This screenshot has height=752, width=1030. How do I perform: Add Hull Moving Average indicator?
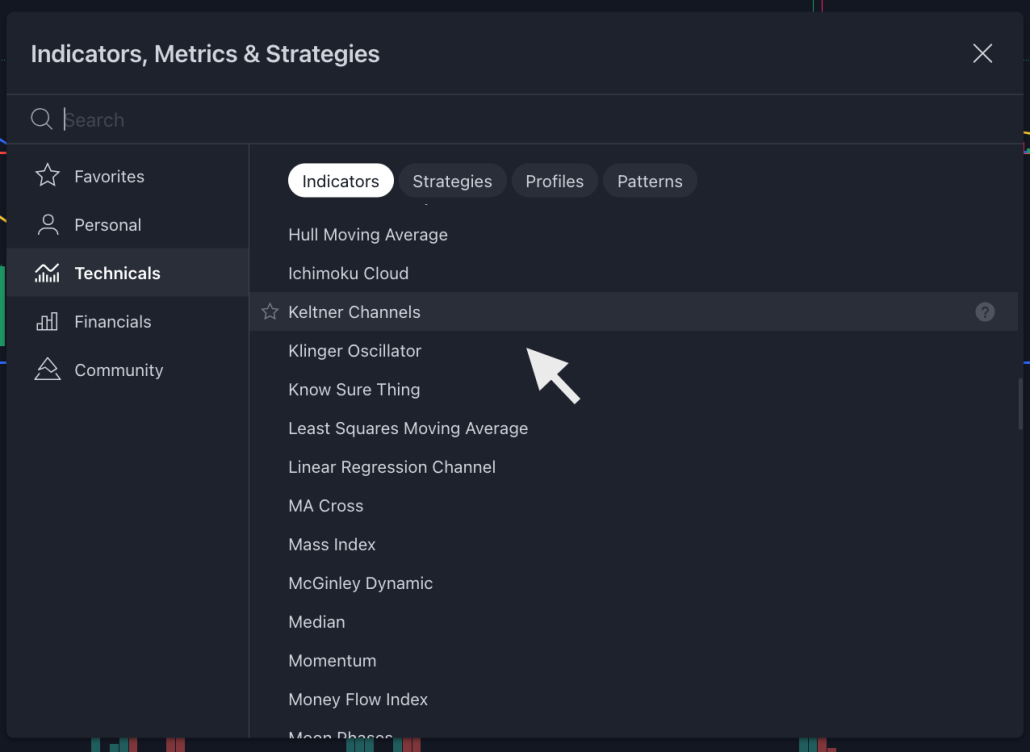coord(633,234)
